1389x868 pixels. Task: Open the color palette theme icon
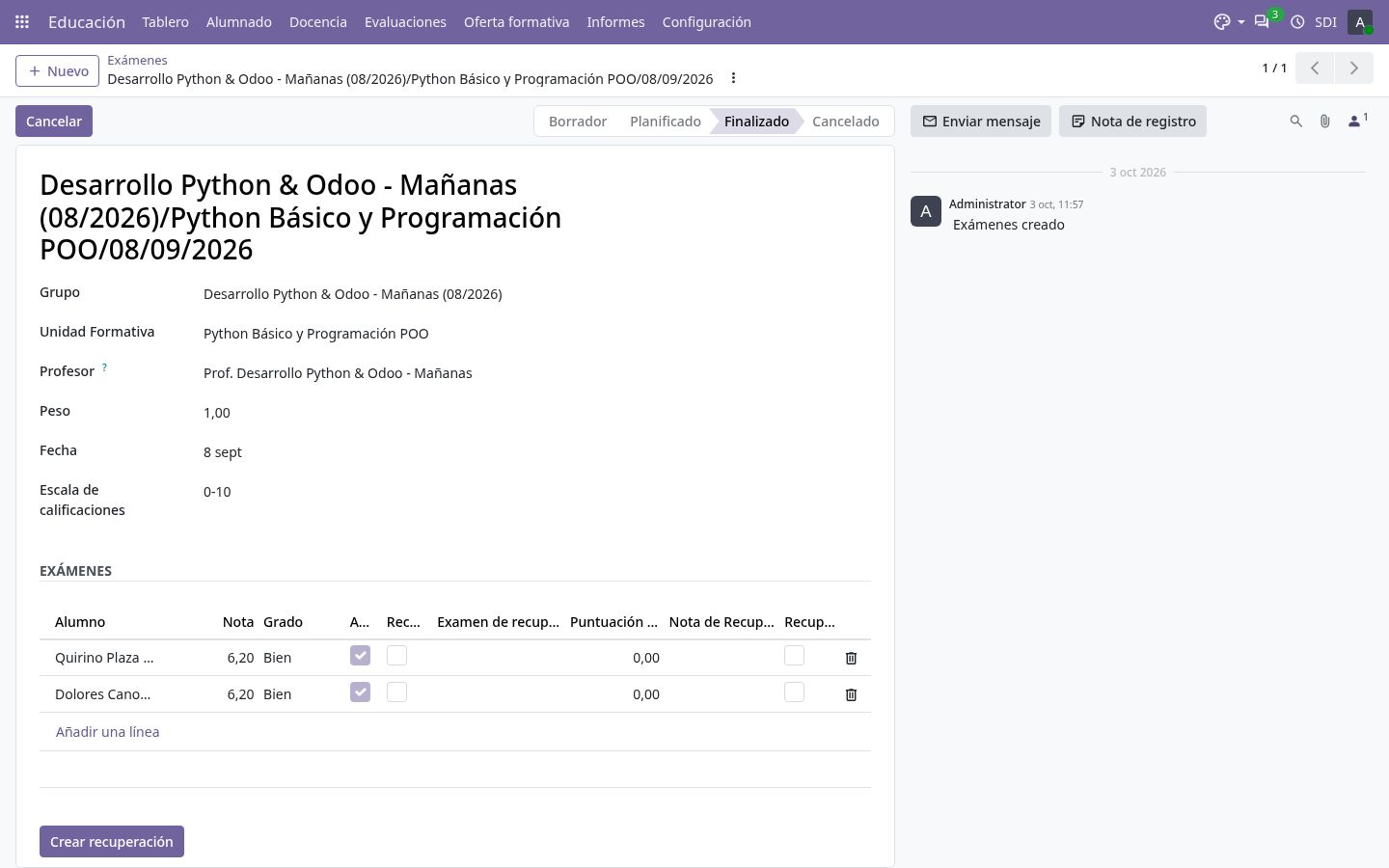point(1222,21)
